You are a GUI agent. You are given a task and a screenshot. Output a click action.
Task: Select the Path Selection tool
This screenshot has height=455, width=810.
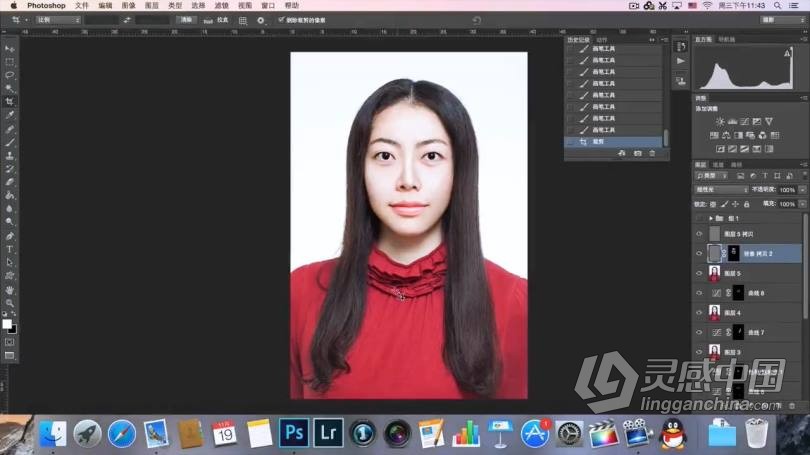coord(10,262)
